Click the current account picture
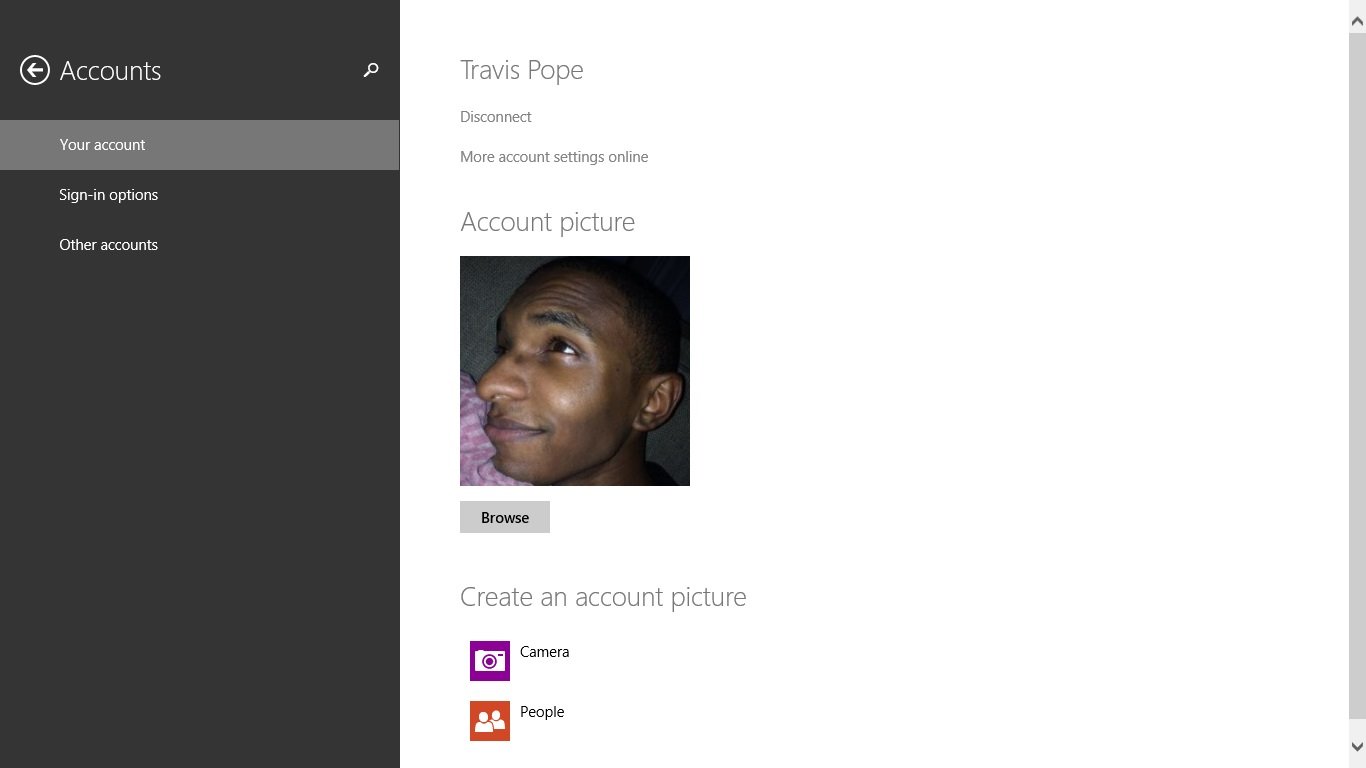 coord(575,371)
